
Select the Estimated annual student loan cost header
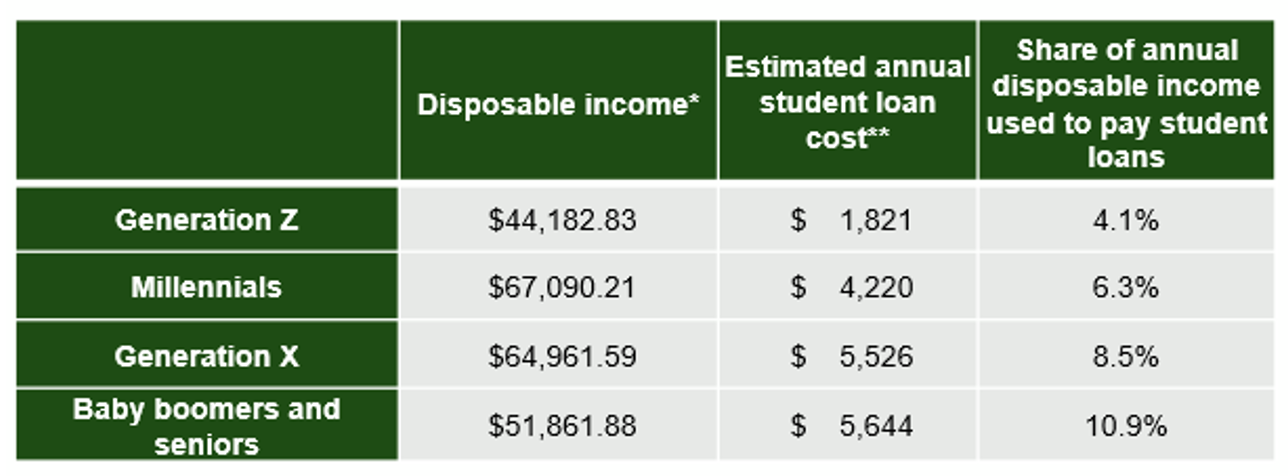(847, 102)
